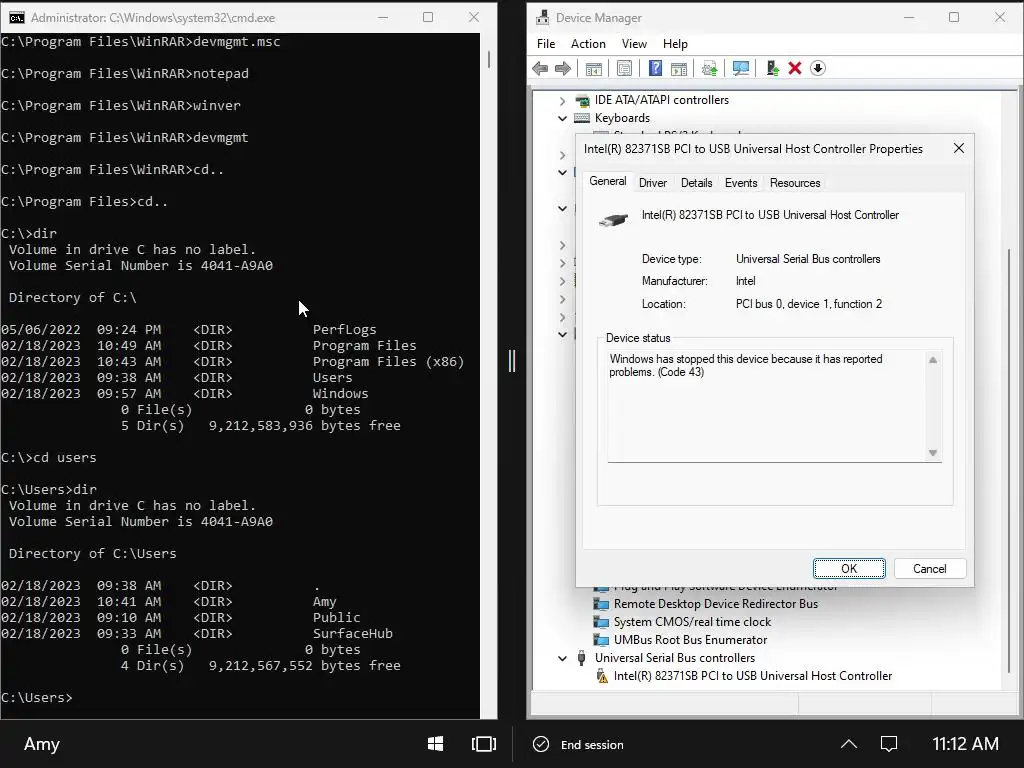Select UMBus Root Bus Enumerator
Screen dimensions: 1024x768
coord(690,640)
